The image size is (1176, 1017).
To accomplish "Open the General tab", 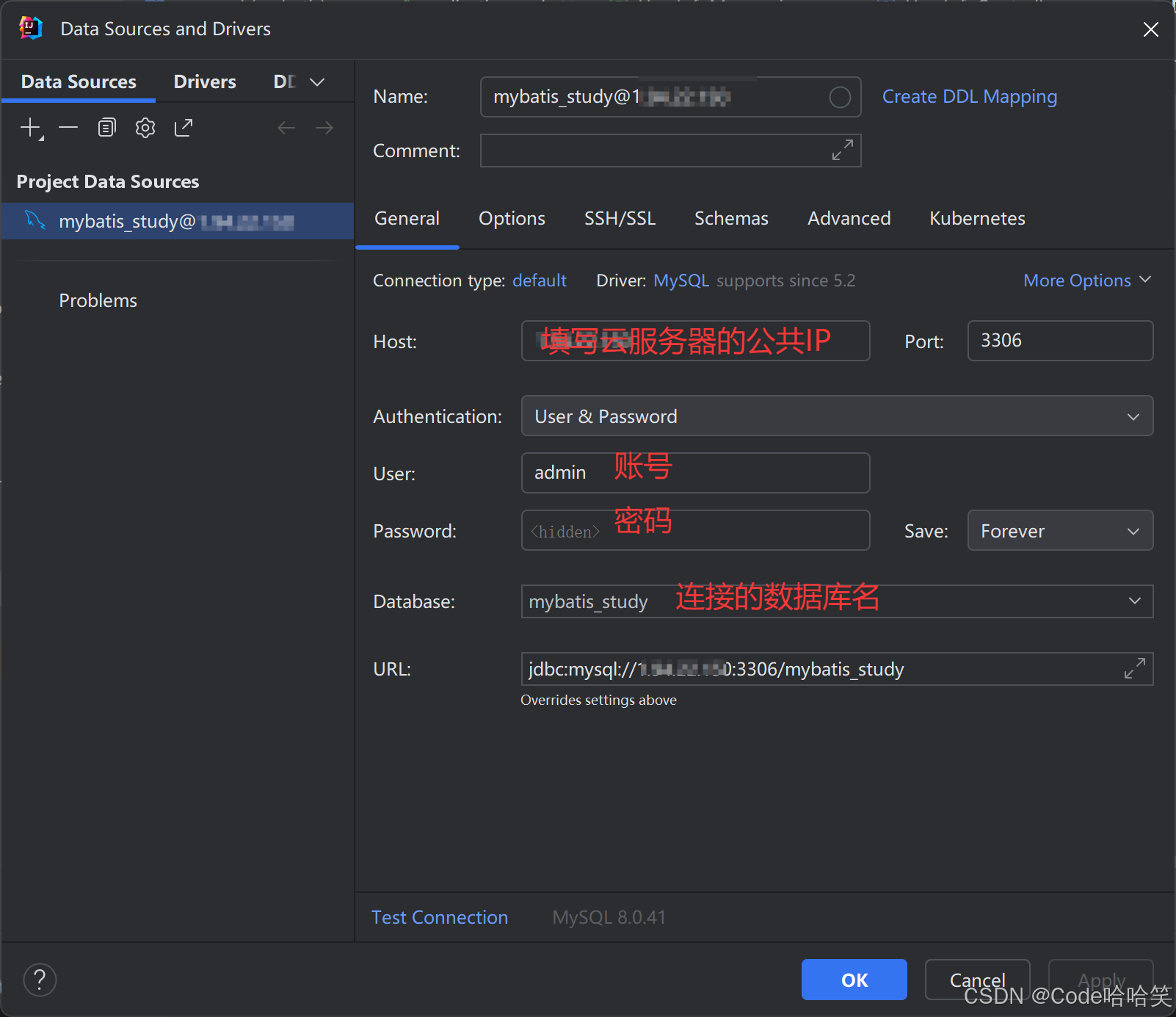I will tap(407, 218).
